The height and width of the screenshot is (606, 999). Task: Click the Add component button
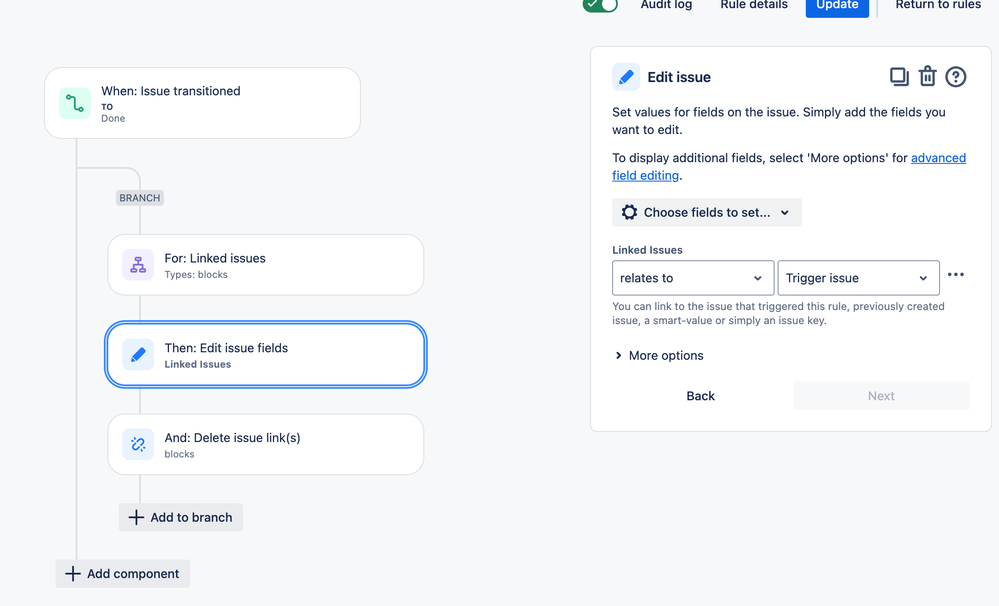122,573
